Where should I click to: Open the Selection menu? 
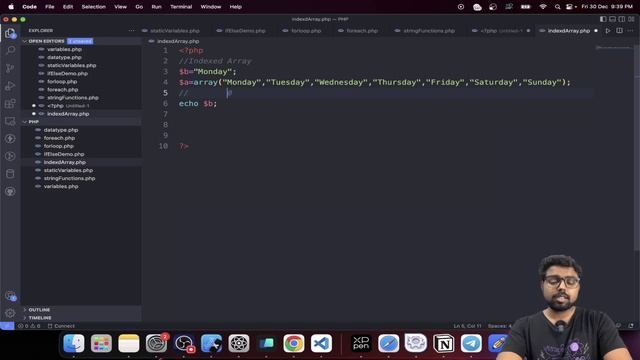coord(93,7)
